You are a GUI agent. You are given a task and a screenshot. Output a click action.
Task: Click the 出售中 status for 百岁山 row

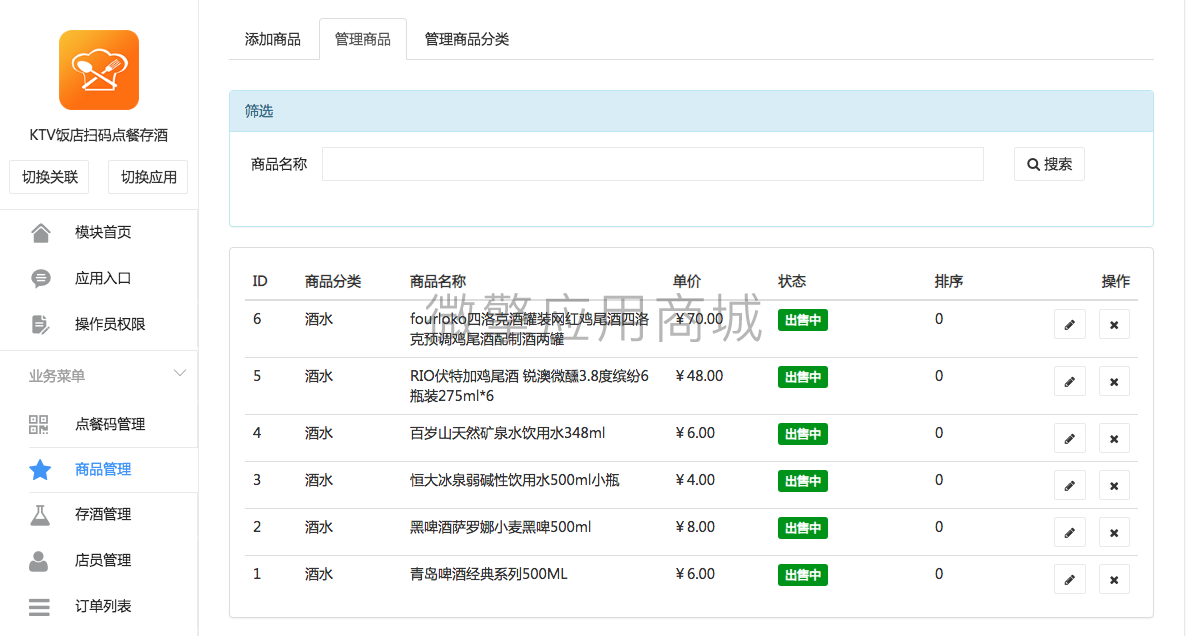coord(803,434)
